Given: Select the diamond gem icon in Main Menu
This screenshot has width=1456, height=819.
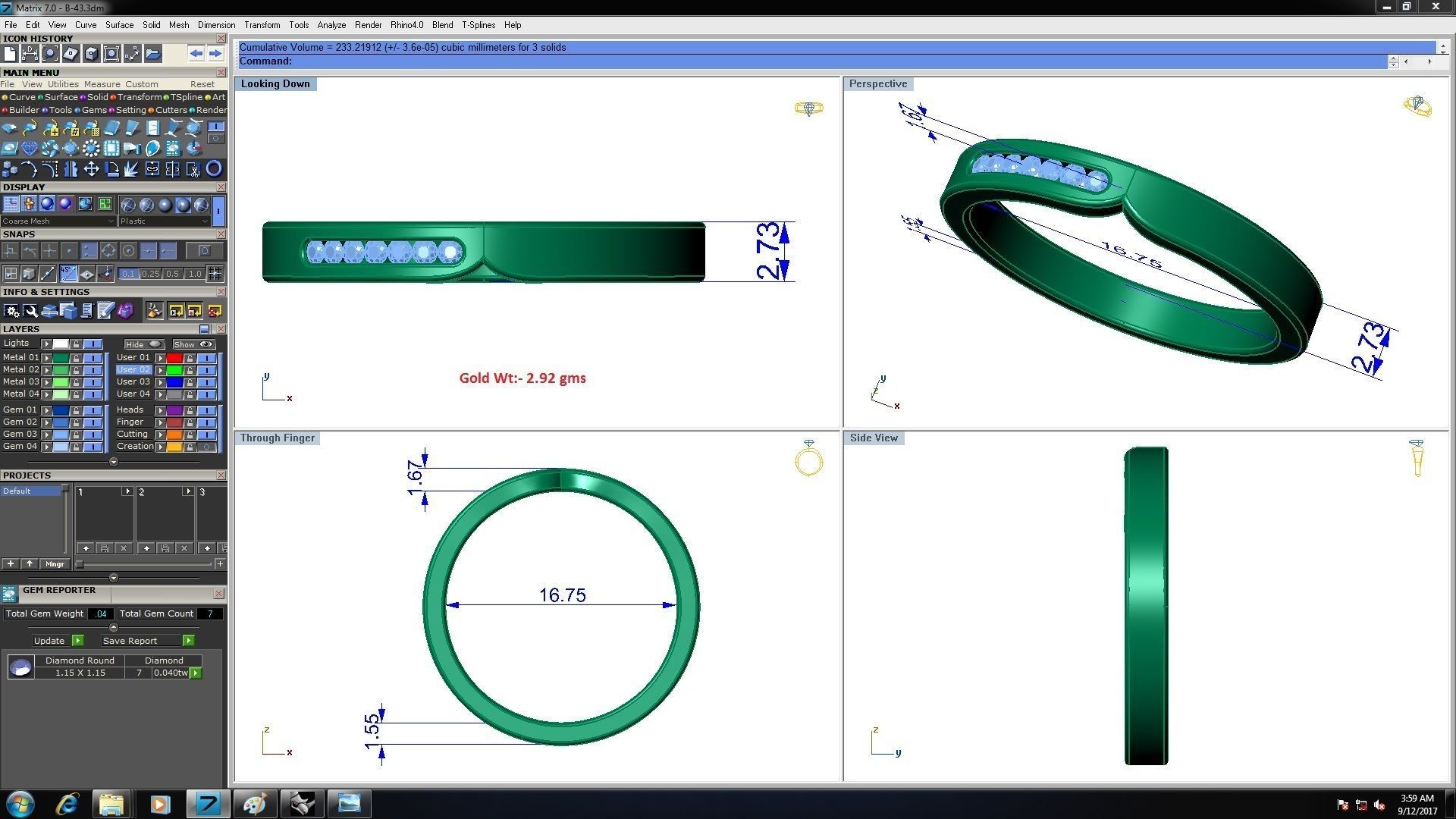Looking at the screenshot, I should point(30,148).
